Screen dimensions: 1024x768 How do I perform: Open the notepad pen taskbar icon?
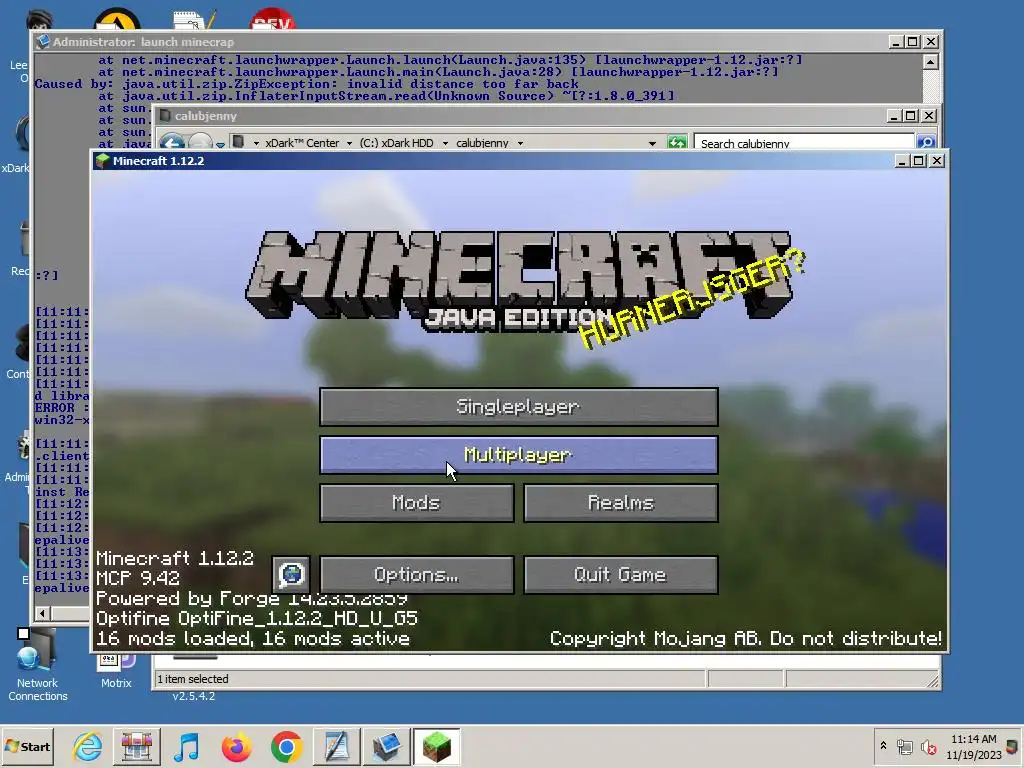click(336, 746)
